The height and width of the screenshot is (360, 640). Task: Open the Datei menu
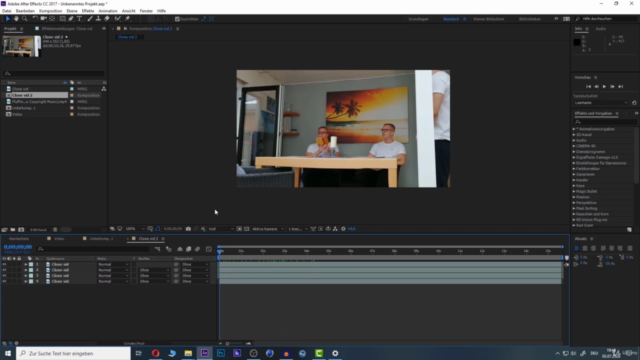point(7,11)
